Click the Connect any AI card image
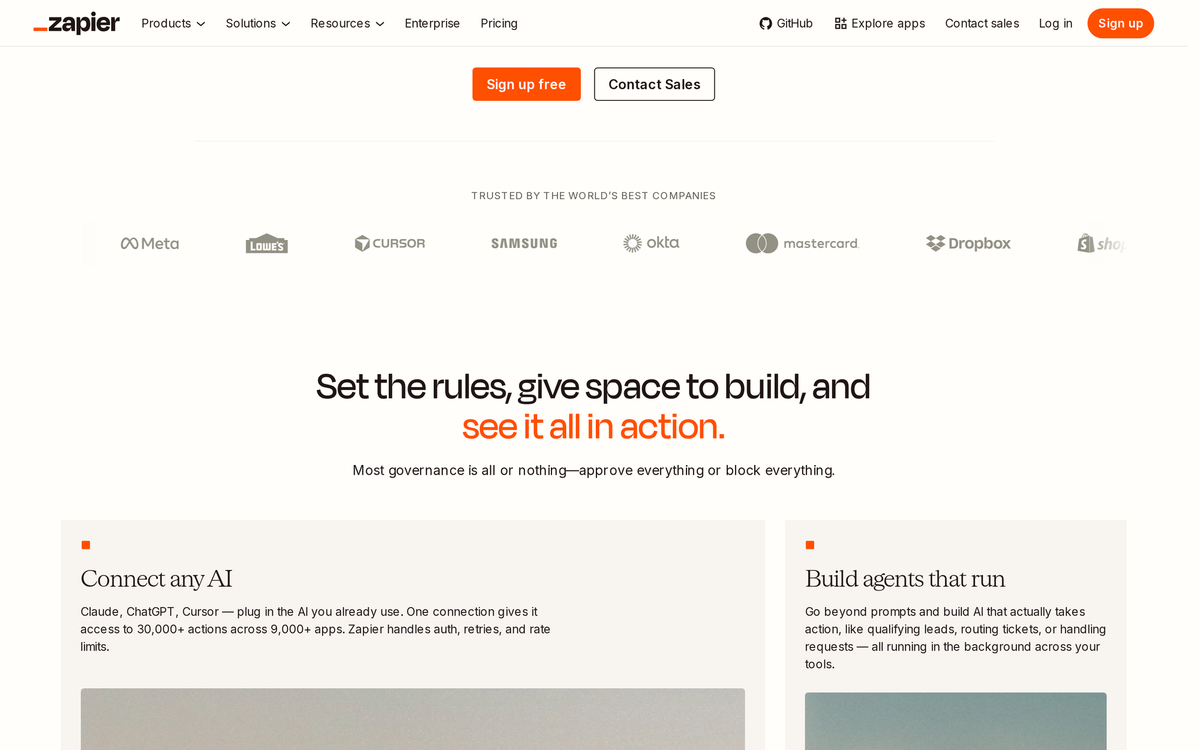Screen dimensions: 1200x750 413,719
